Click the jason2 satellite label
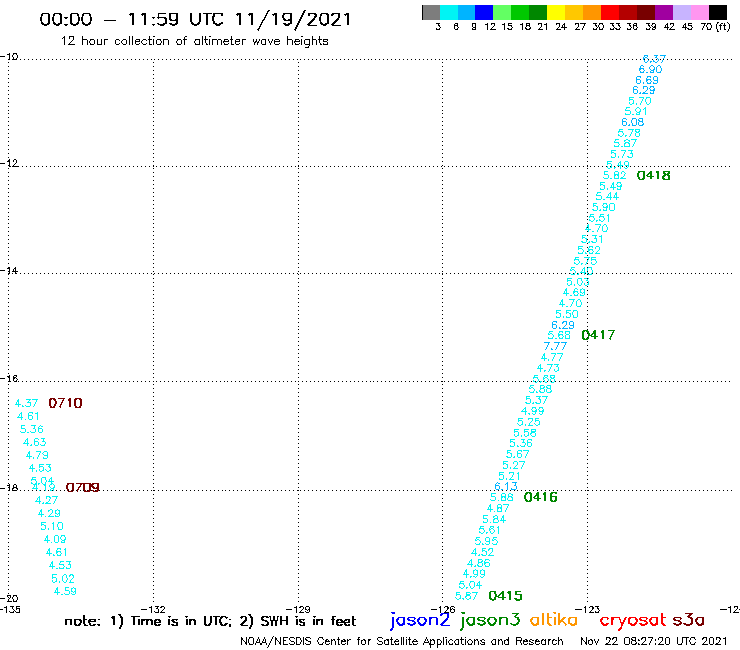The image size is (740, 650). tap(420, 620)
